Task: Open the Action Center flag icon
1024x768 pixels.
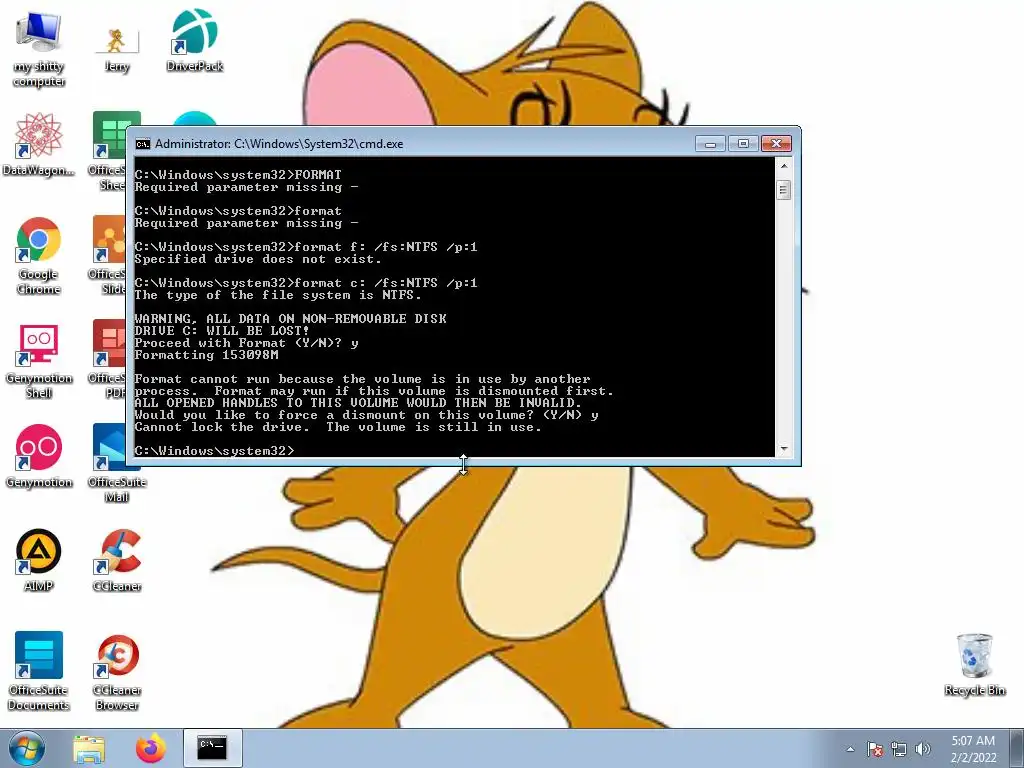Action: (x=875, y=749)
